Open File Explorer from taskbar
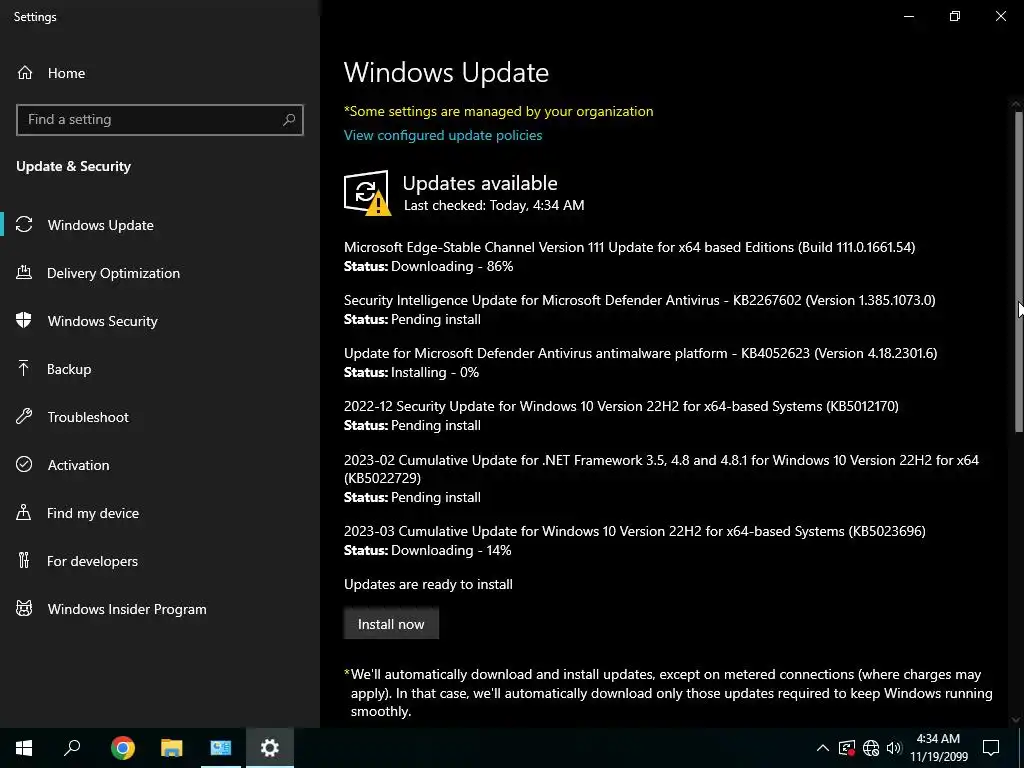Image resolution: width=1024 pixels, height=768 pixels. click(x=172, y=748)
